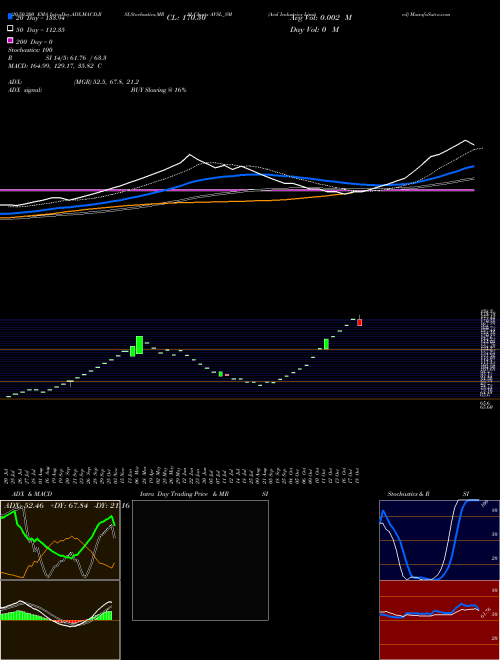Click the peak of the white 50 Day line

465,140
